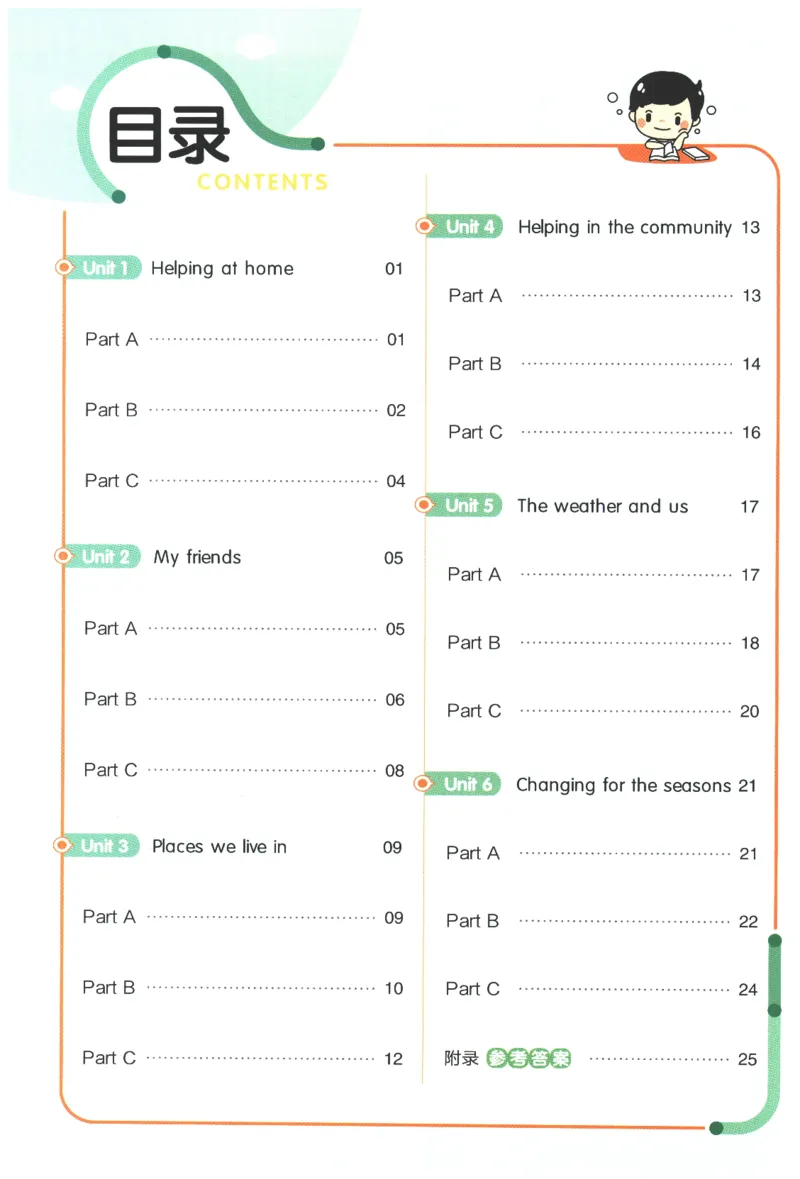Click Part A under Unit 4
The width and height of the screenshot is (800, 1179).
pos(475,296)
